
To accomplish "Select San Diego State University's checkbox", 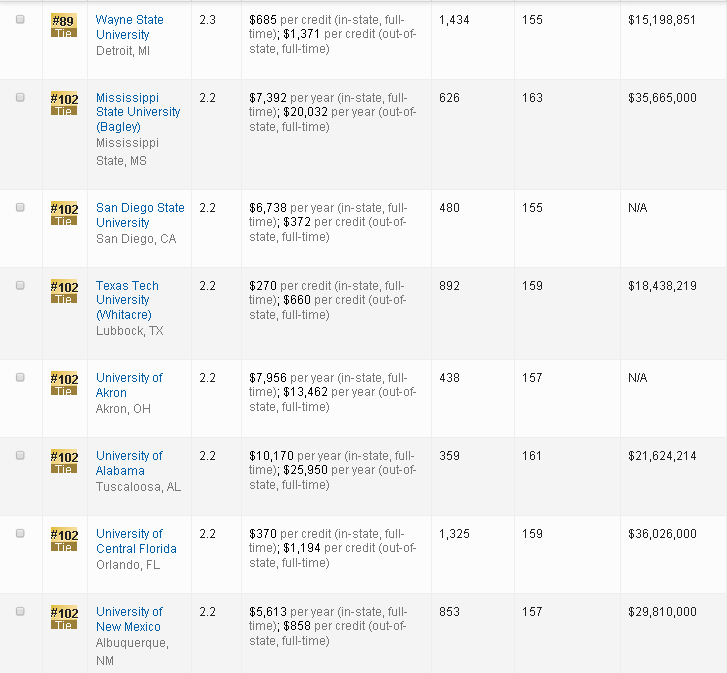I will click(x=21, y=207).
